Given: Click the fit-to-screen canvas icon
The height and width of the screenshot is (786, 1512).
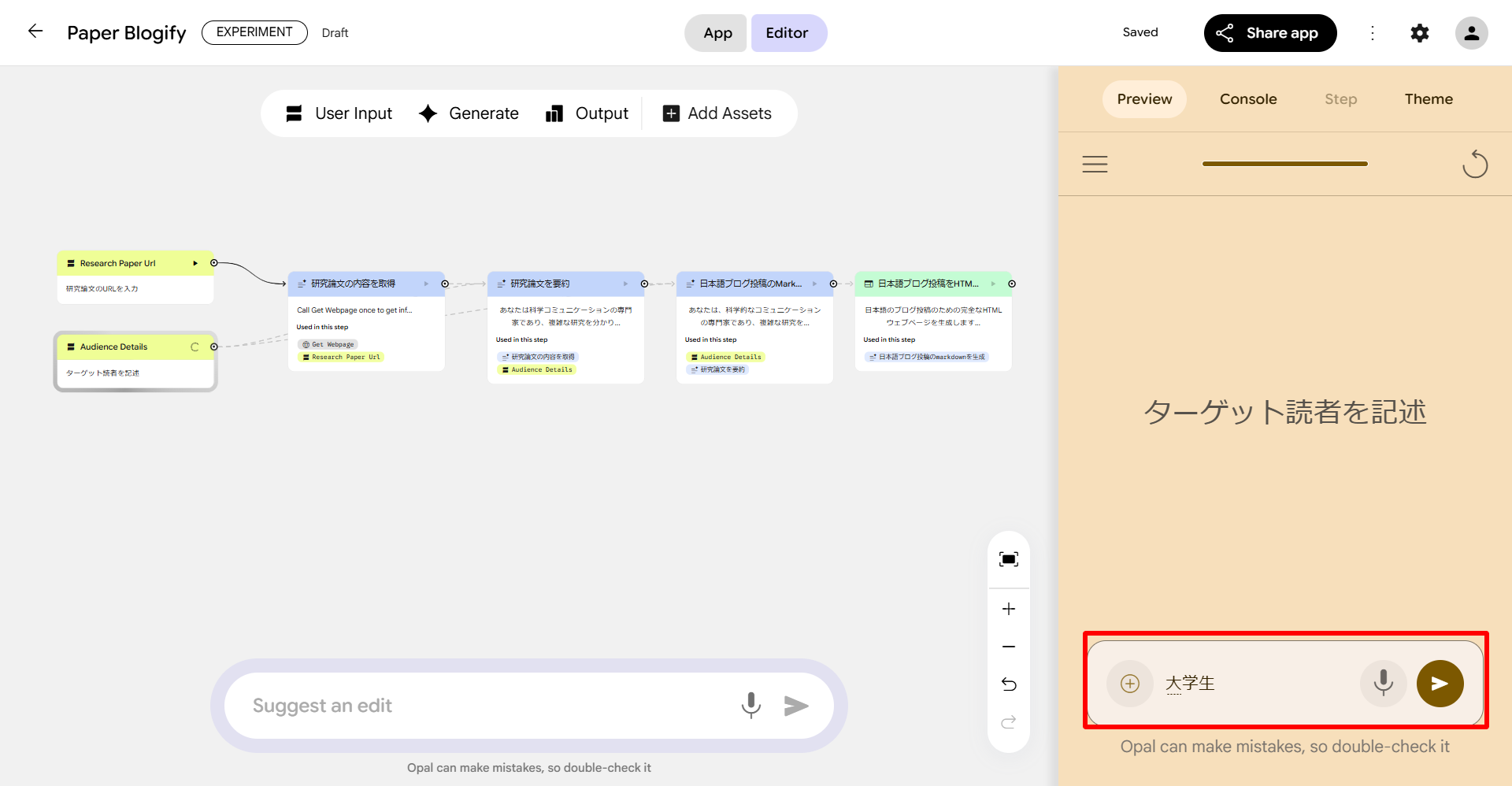Looking at the screenshot, I should point(1008,559).
